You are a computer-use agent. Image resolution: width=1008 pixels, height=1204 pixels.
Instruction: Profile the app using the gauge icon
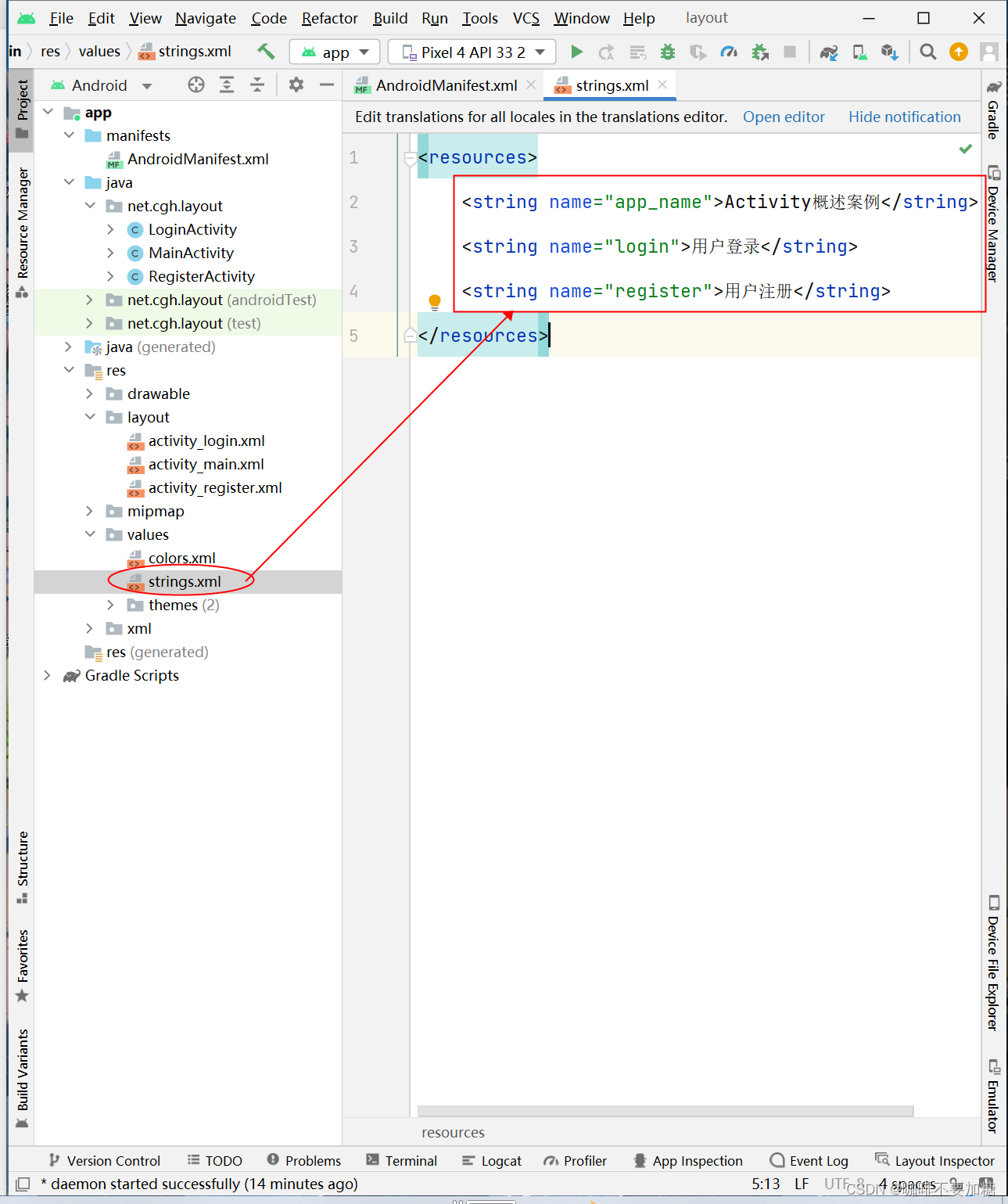click(x=729, y=52)
